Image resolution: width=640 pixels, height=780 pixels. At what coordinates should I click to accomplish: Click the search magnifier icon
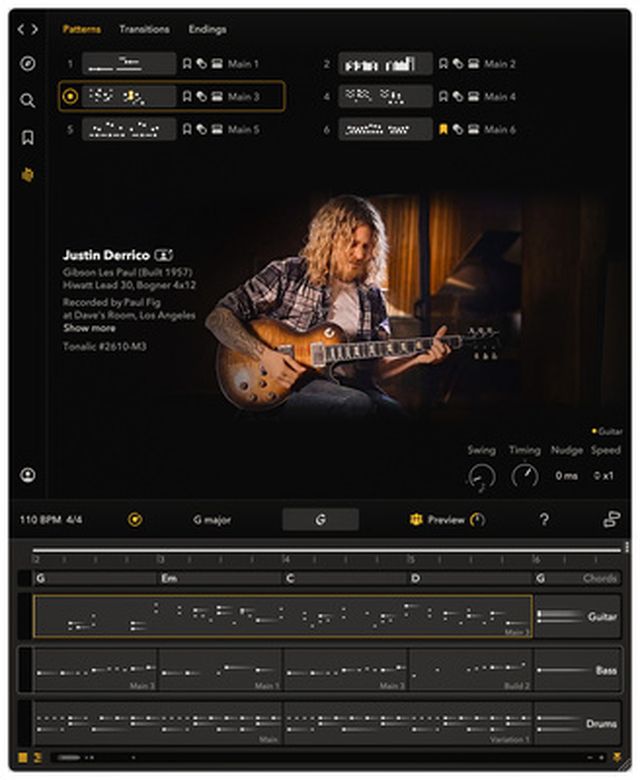[28, 101]
